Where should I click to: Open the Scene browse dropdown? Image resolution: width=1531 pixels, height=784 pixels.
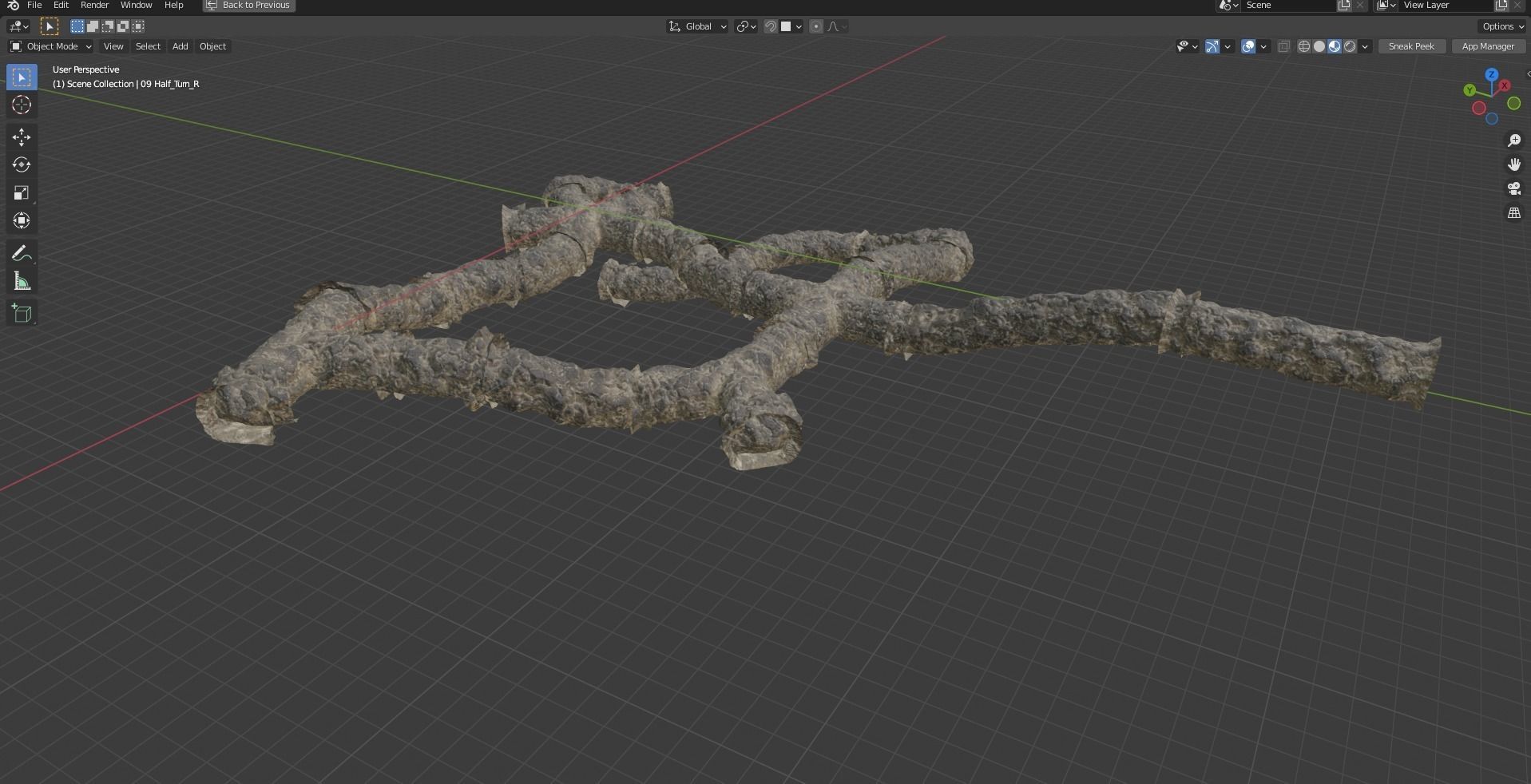click(1228, 6)
